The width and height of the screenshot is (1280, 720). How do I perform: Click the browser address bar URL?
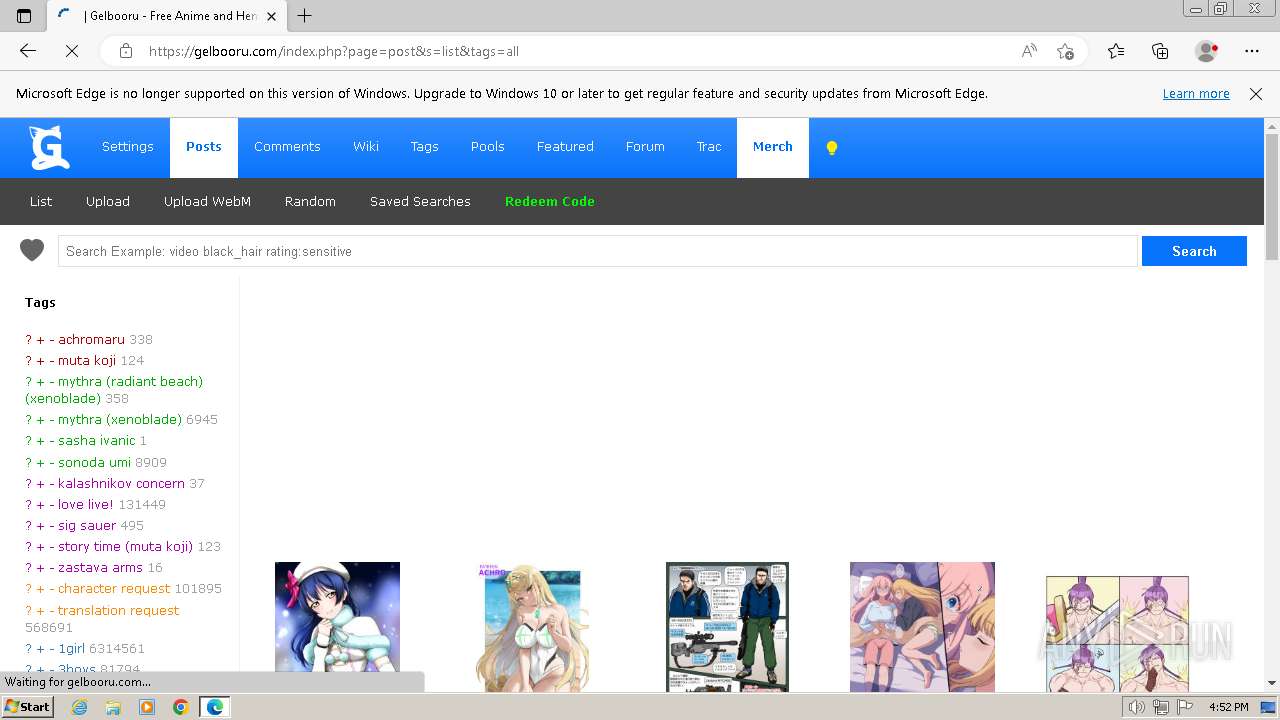click(x=334, y=51)
